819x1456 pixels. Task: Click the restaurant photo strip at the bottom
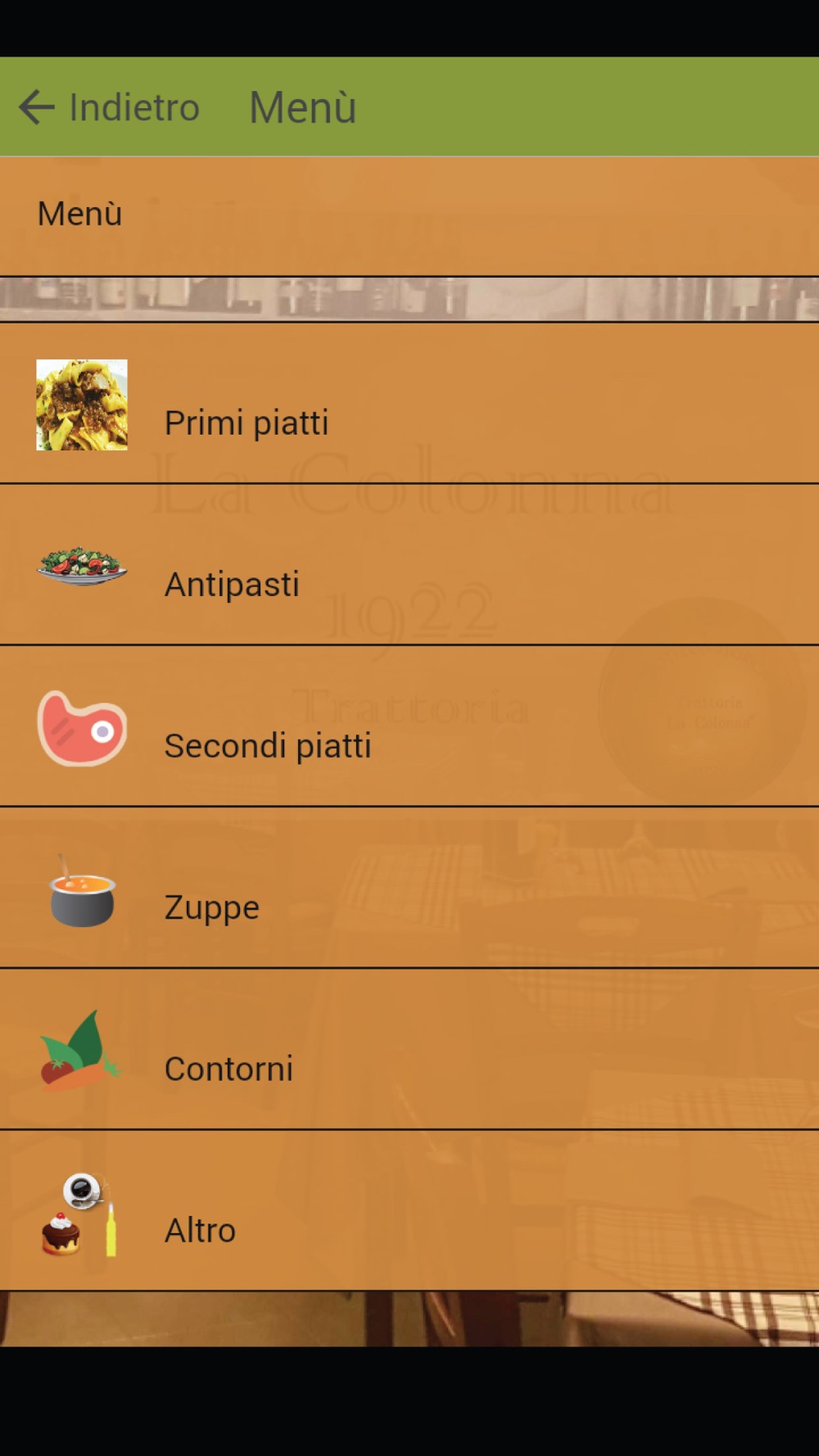point(409,1319)
